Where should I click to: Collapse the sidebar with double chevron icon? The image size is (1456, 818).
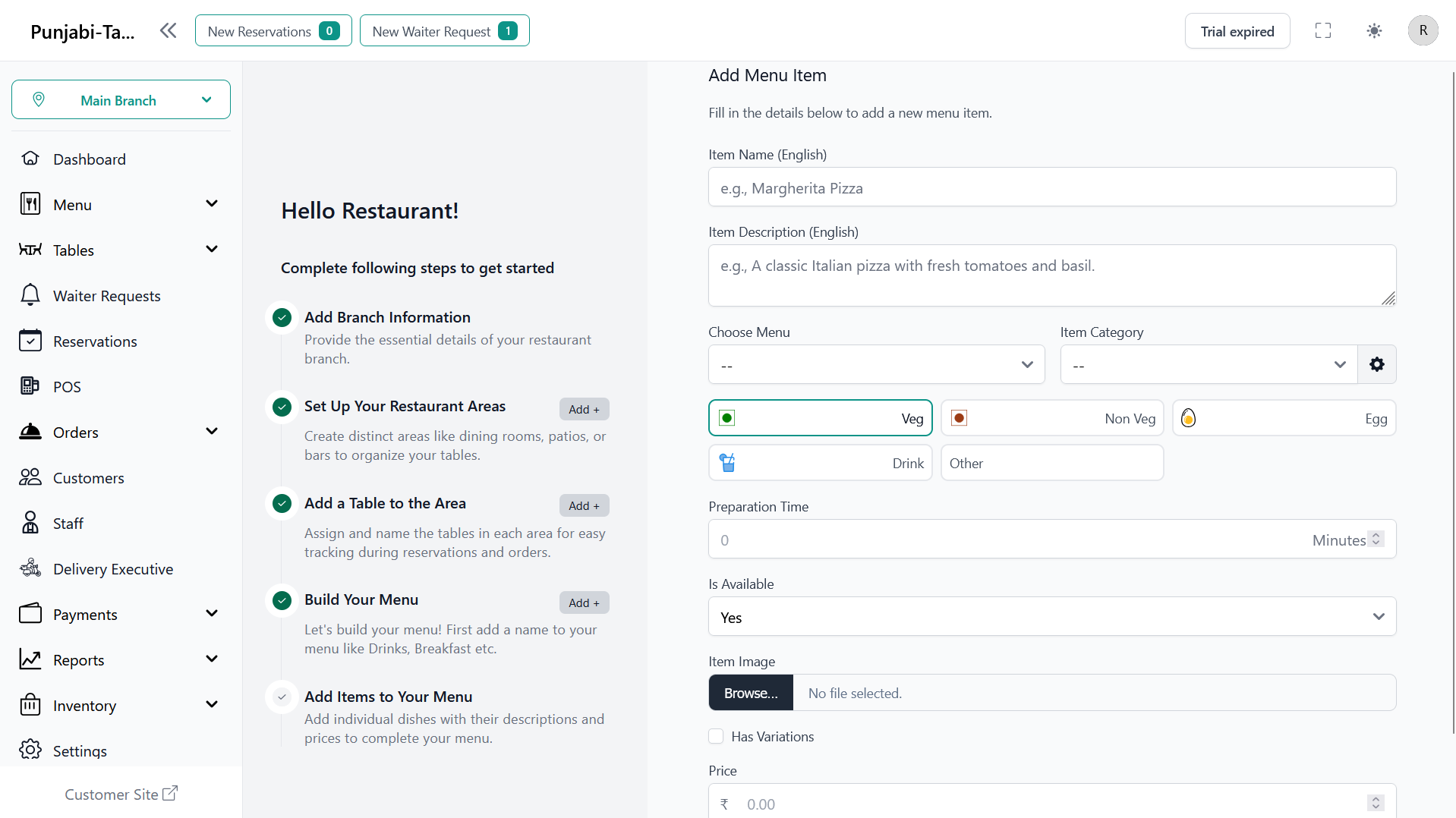pyautogui.click(x=168, y=30)
